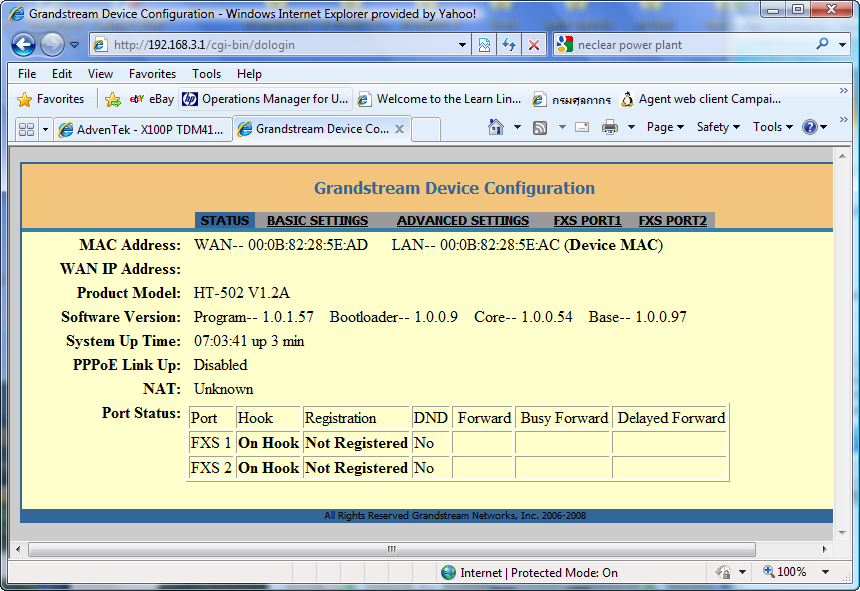Click the Compatibility View icon
The height and width of the screenshot is (591, 860).
484,45
